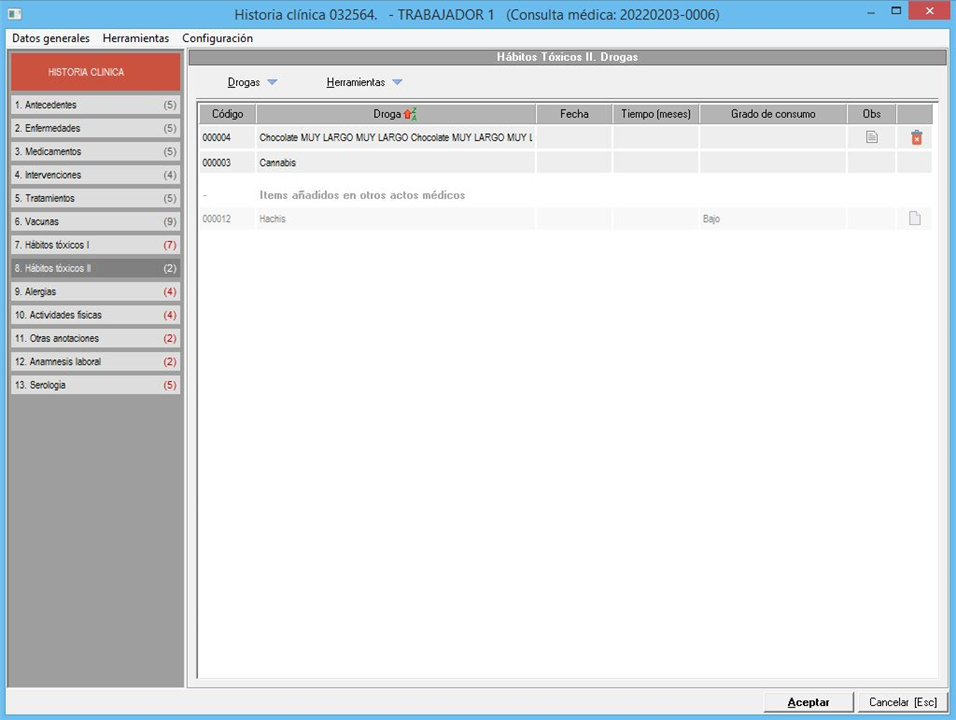The image size is (956, 720).
Task: Delete the Chocolate drug row with trash icon
Action: pyautogui.click(x=916, y=138)
